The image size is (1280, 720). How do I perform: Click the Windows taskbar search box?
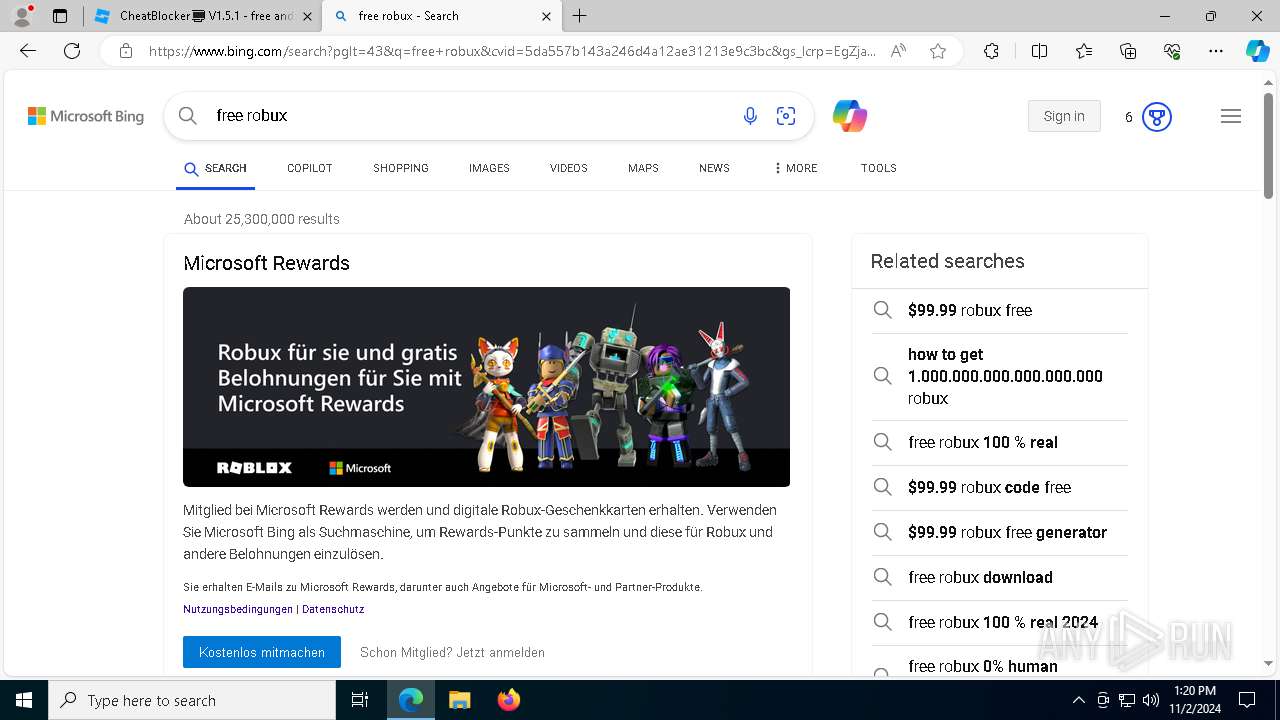(x=192, y=700)
